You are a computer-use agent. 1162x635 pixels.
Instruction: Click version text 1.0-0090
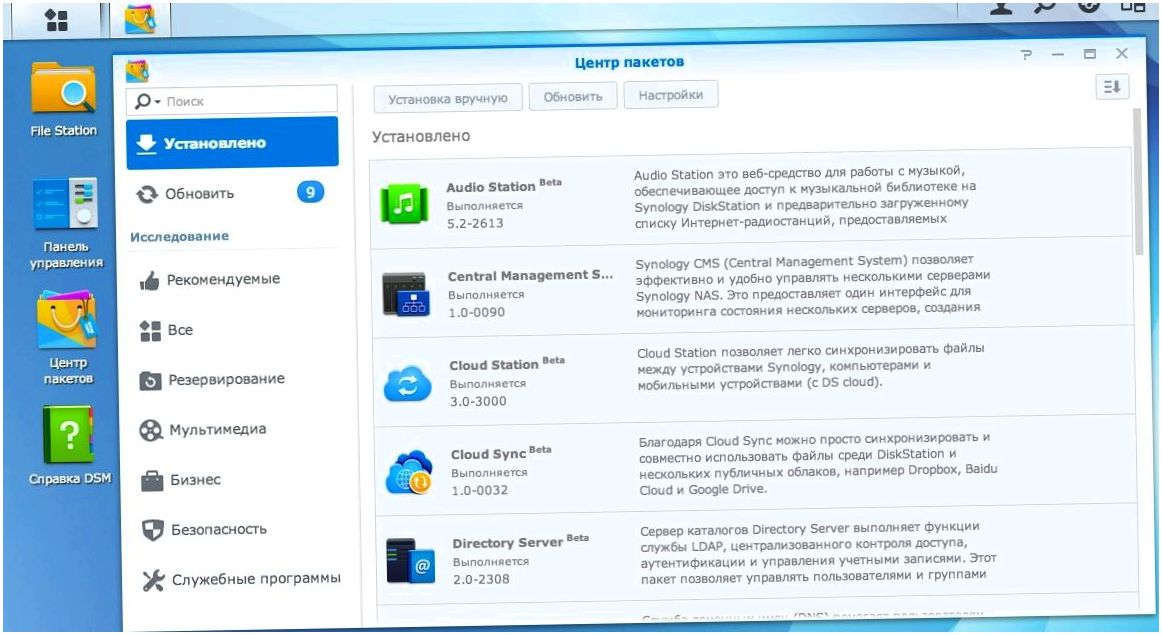pyautogui.click(x=477, y=312)
